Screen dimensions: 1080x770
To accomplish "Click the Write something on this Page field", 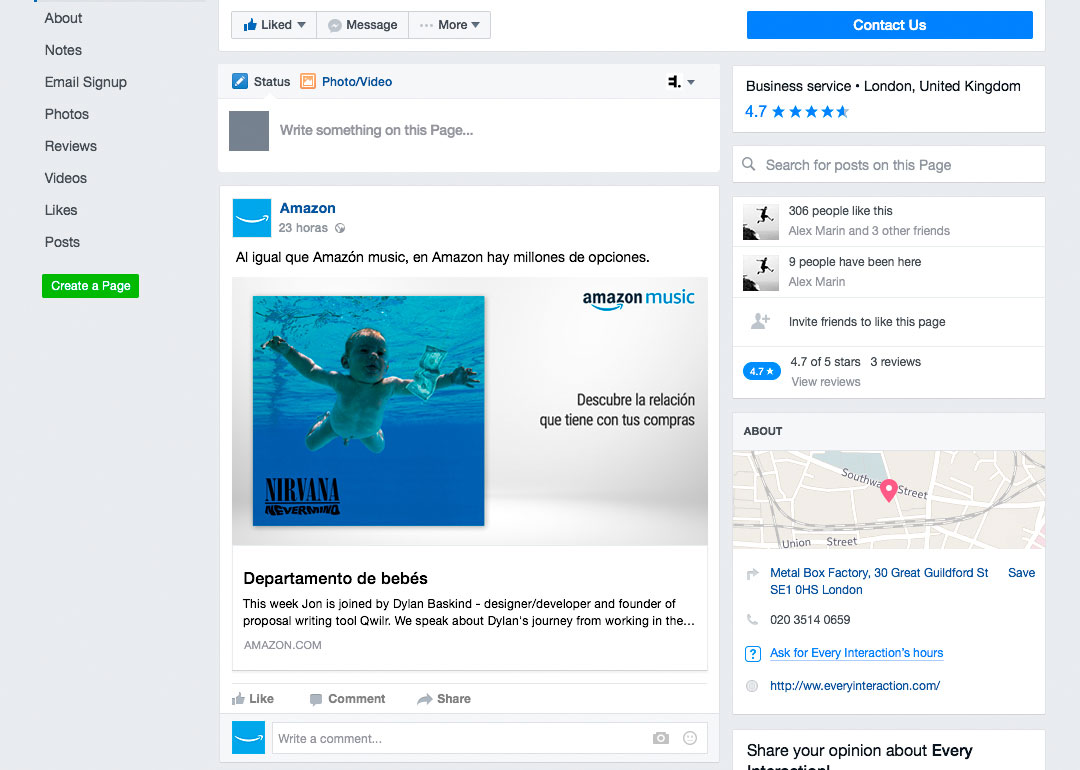I will coord(376,130).
